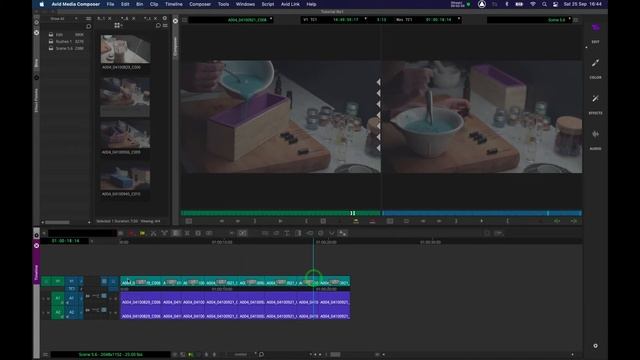Viewport: 640px width, 360px height.
Task: Open the Avid Link menu
Action: click(x=290, y=4)
